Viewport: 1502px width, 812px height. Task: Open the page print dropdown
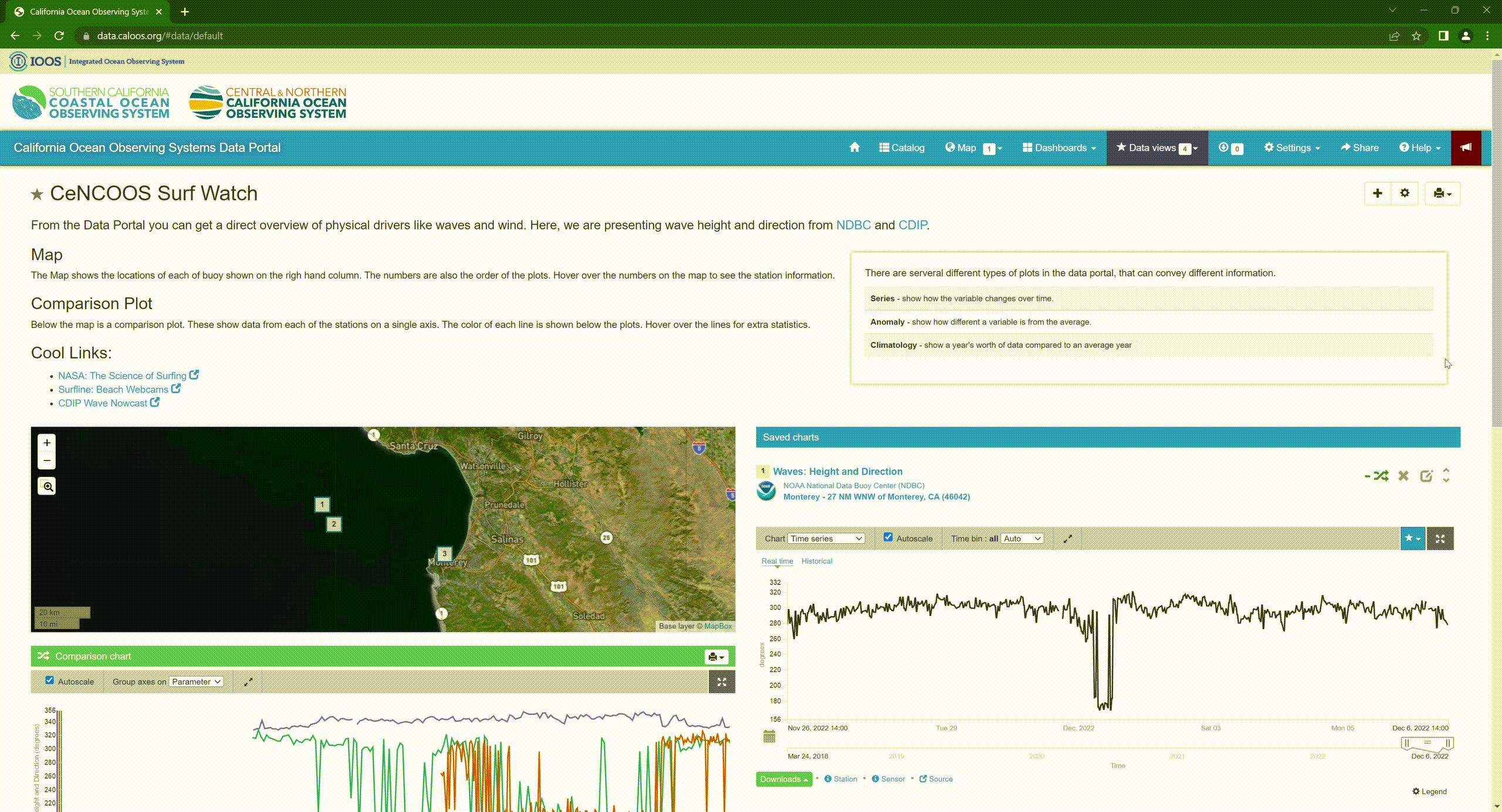[x=1442, y=194]
